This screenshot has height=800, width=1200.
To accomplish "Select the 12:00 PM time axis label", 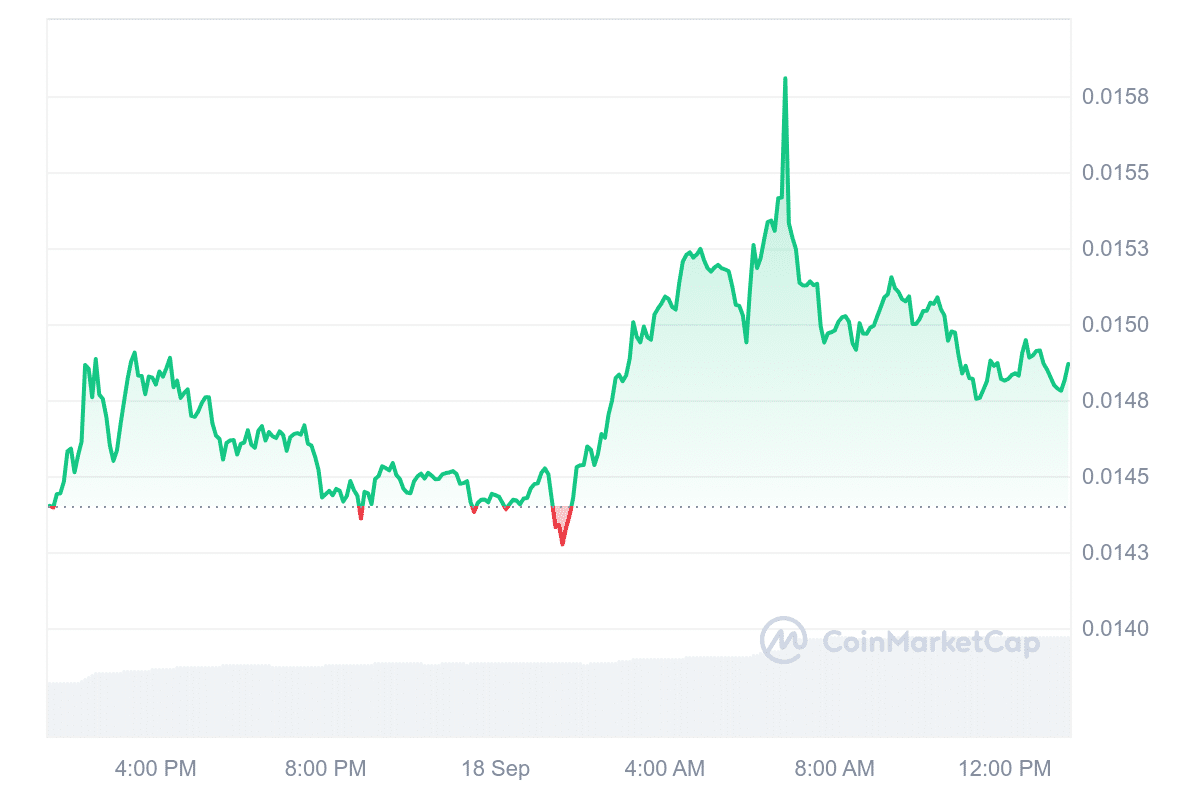I will [1004, 769].
